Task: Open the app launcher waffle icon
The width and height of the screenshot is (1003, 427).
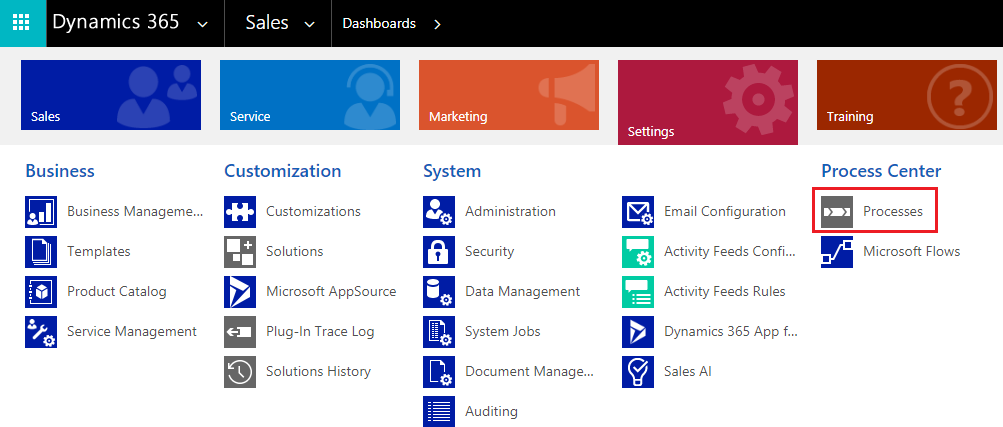Action: coord(22,23)
